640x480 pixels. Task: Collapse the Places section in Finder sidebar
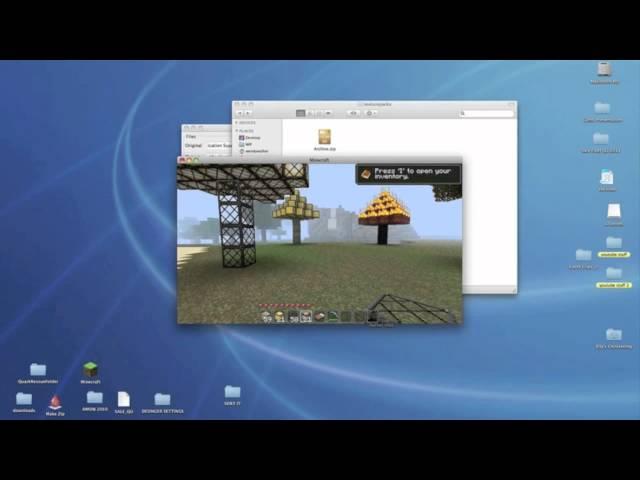(x=237, y=131)
